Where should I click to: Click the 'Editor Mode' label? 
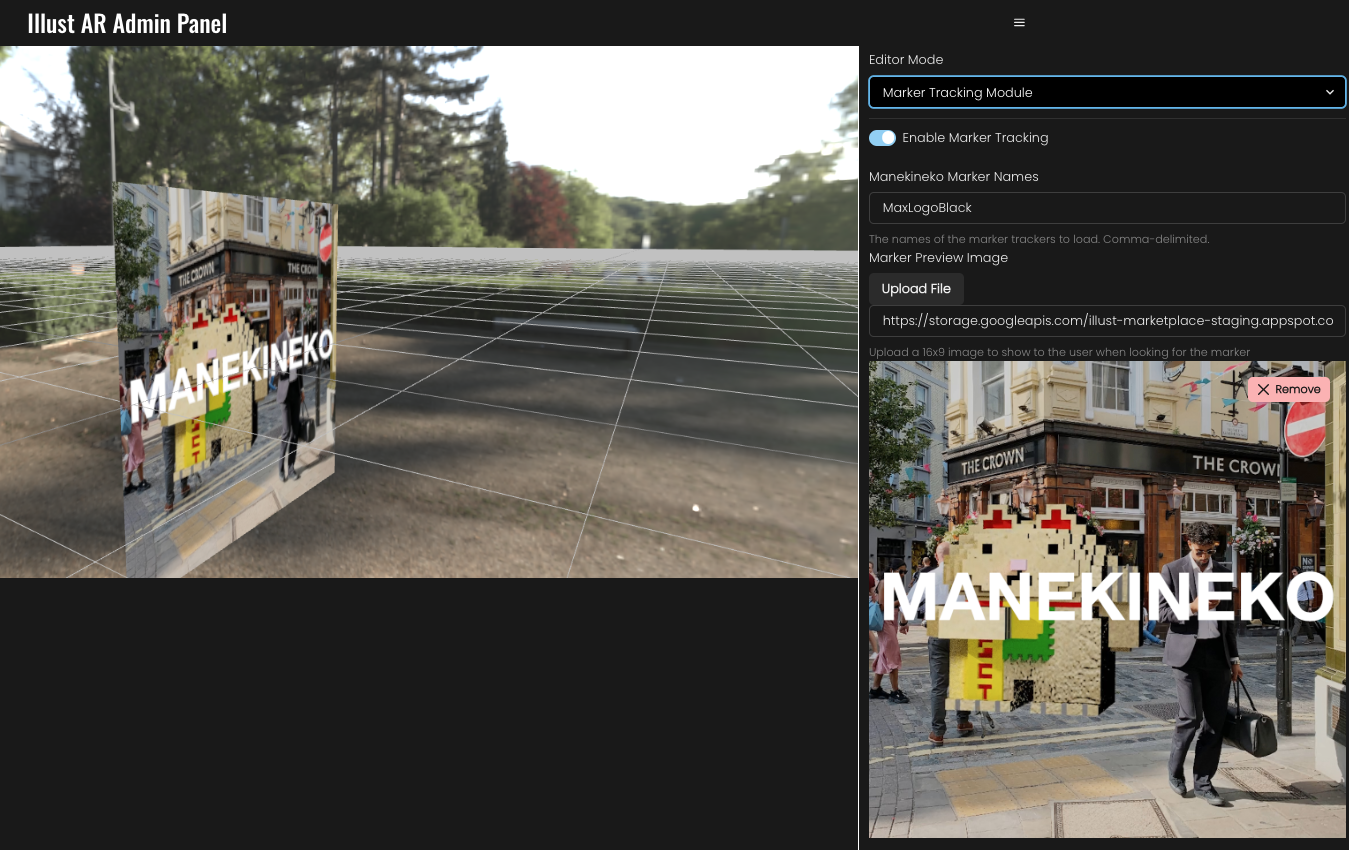[906, 60]
